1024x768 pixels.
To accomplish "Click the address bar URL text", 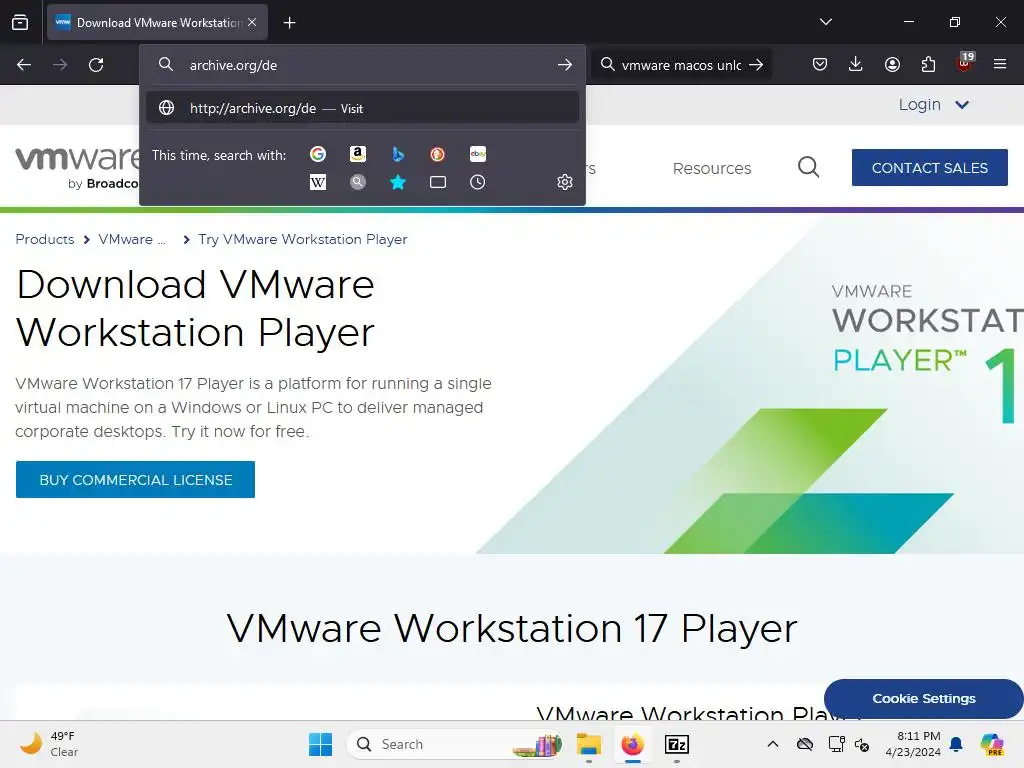I will pyautogui.click(x=233, y=65).
